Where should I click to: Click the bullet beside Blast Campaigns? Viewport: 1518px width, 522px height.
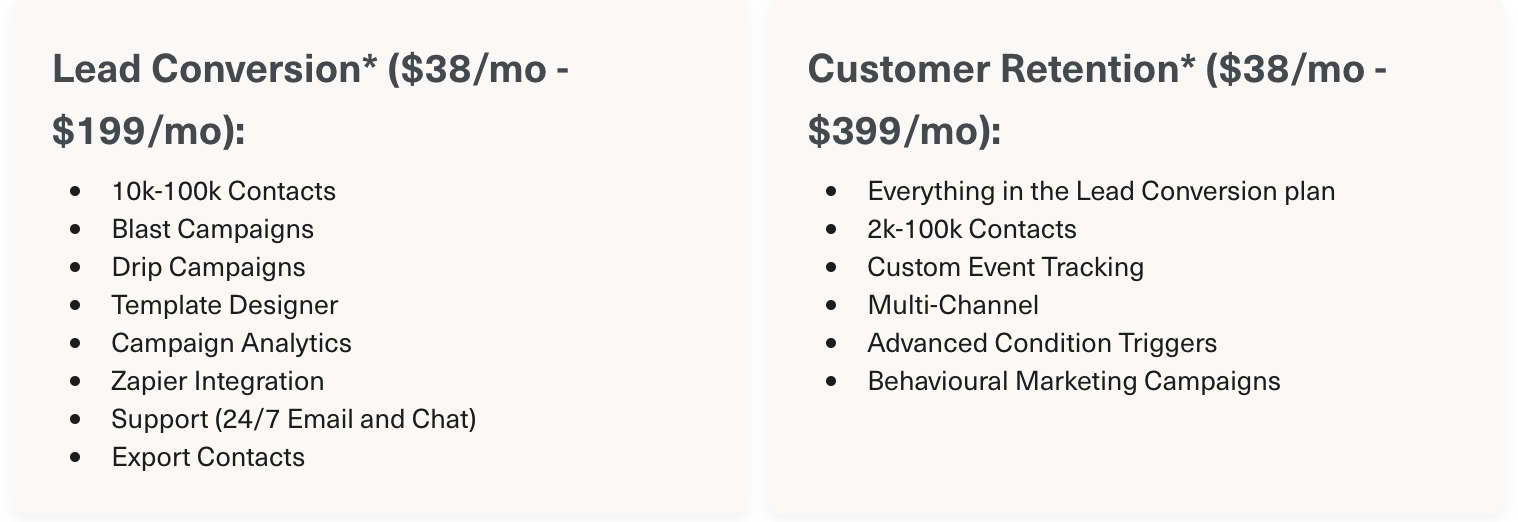tap(76, 229)
